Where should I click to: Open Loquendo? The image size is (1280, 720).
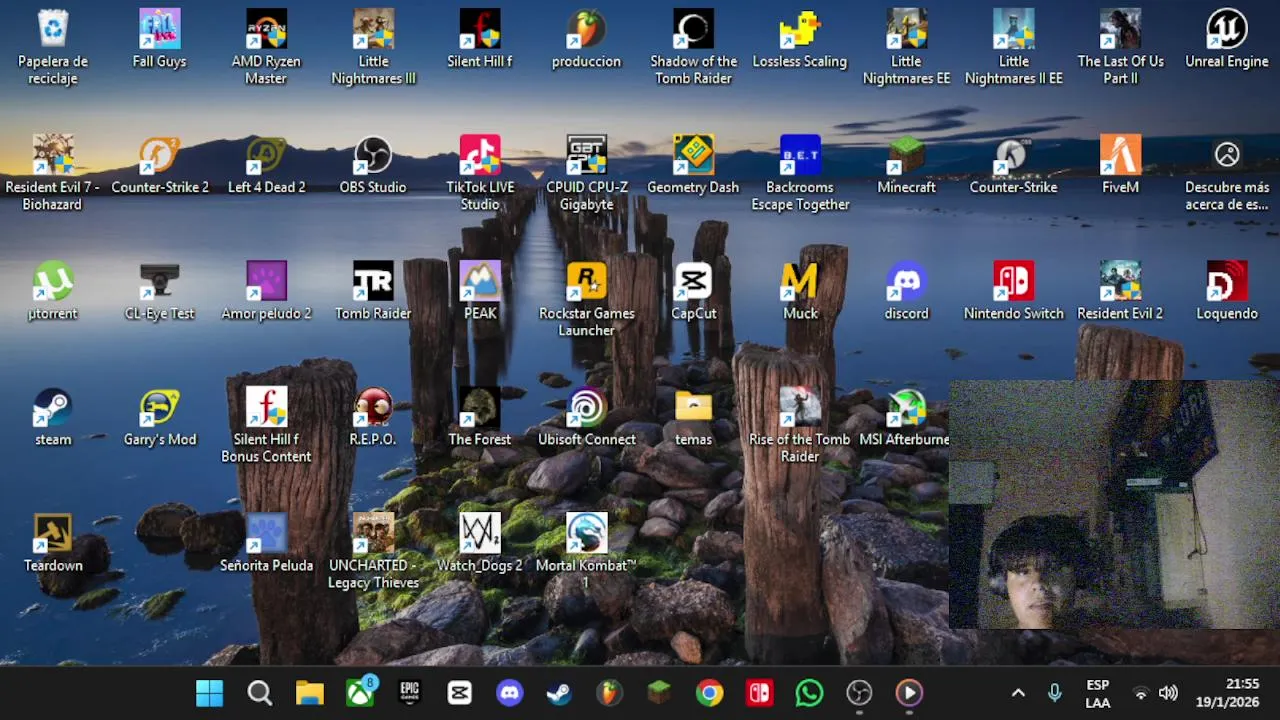1227,291
